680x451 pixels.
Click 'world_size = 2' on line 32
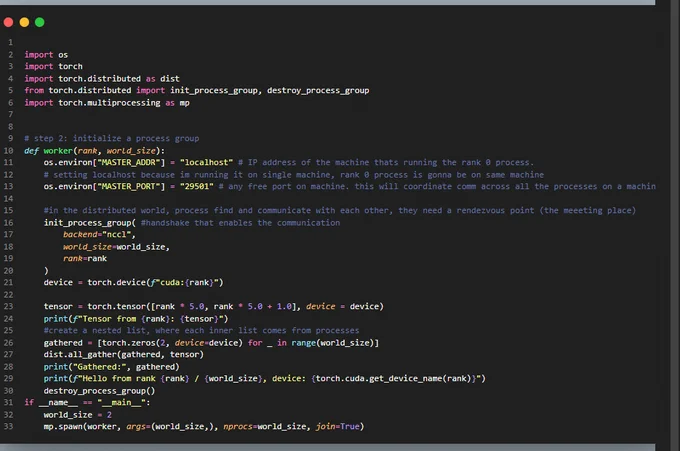[78, 415]
